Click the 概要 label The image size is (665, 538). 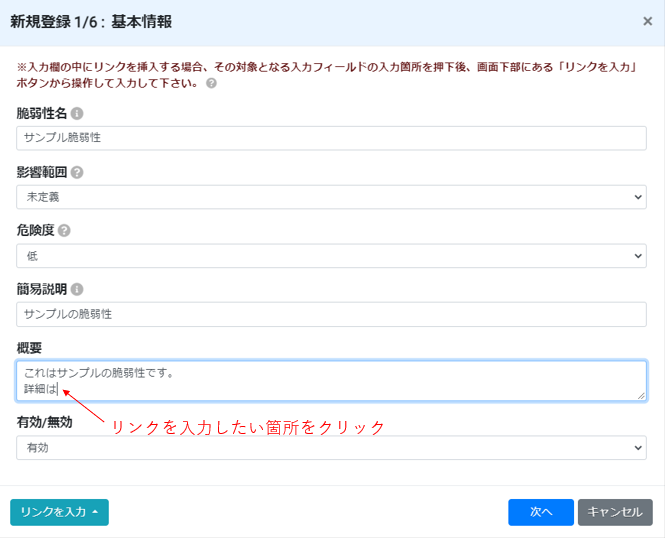point(29,348)
